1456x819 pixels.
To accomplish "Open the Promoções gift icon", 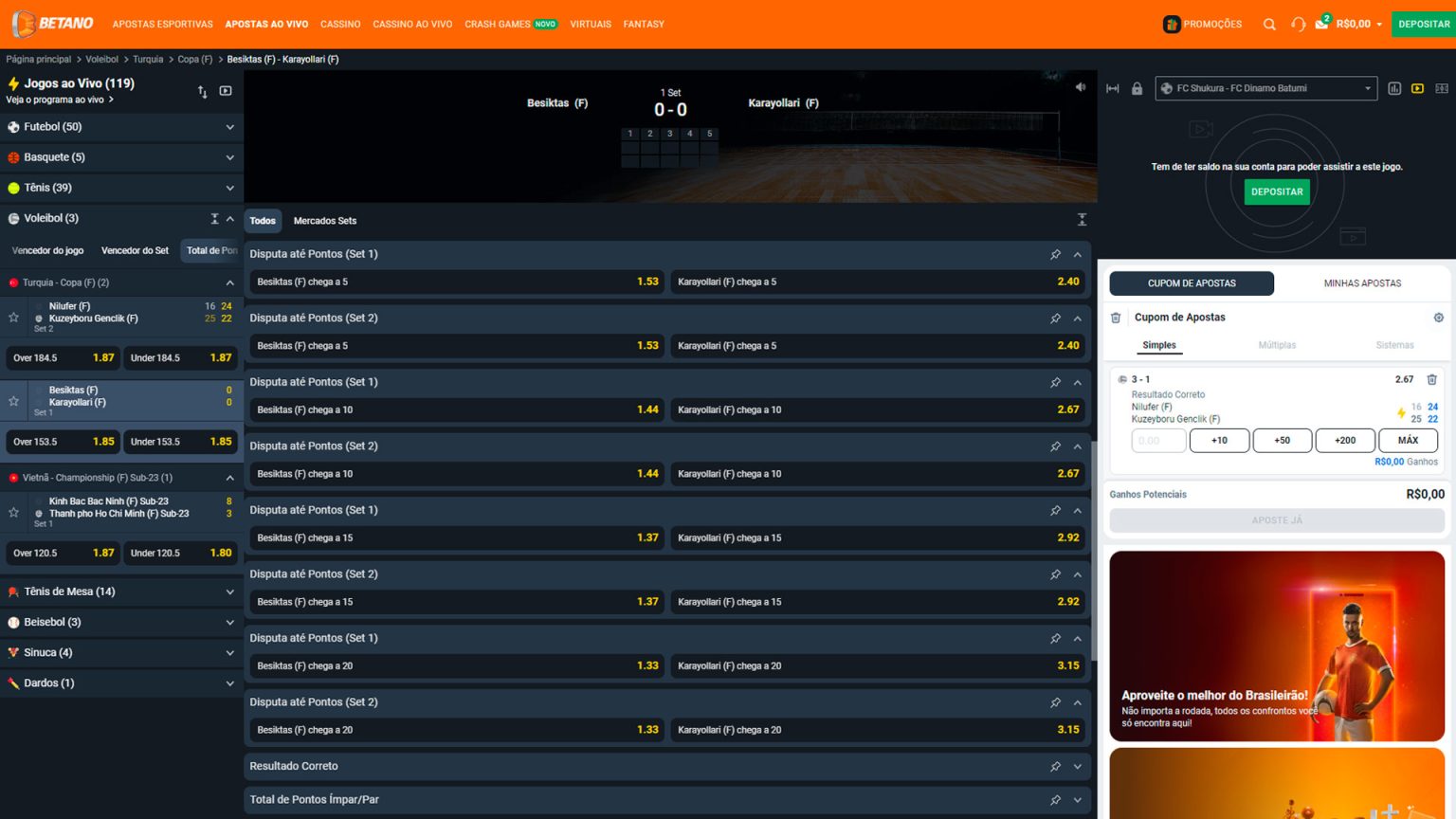I will [x=1172, y=24].
